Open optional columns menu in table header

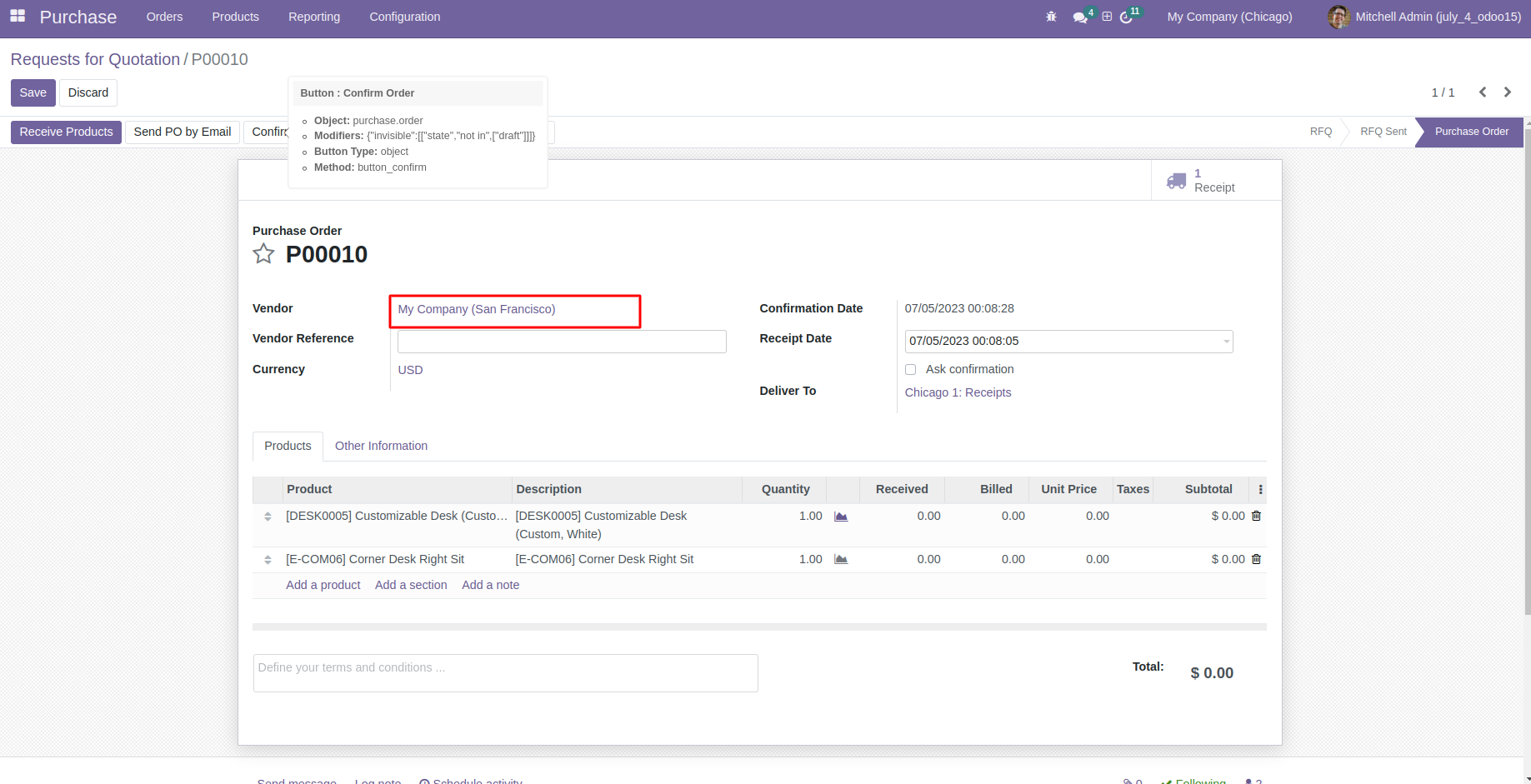[x=1260, y=490]
